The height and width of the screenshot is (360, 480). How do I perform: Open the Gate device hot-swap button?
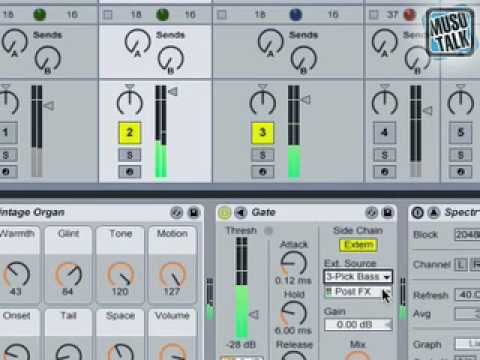371,212
